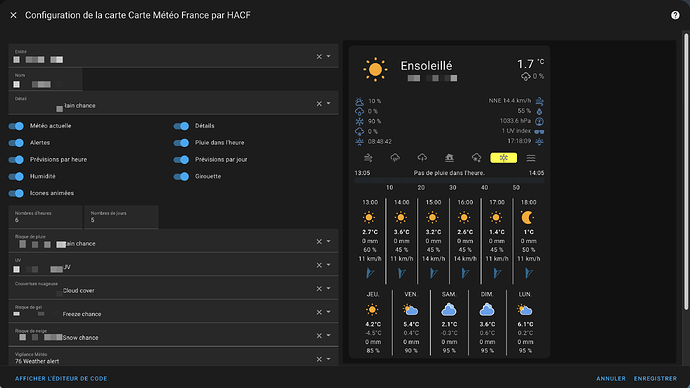
Task: Click the flood house alert icon
Action: [449, 157]
